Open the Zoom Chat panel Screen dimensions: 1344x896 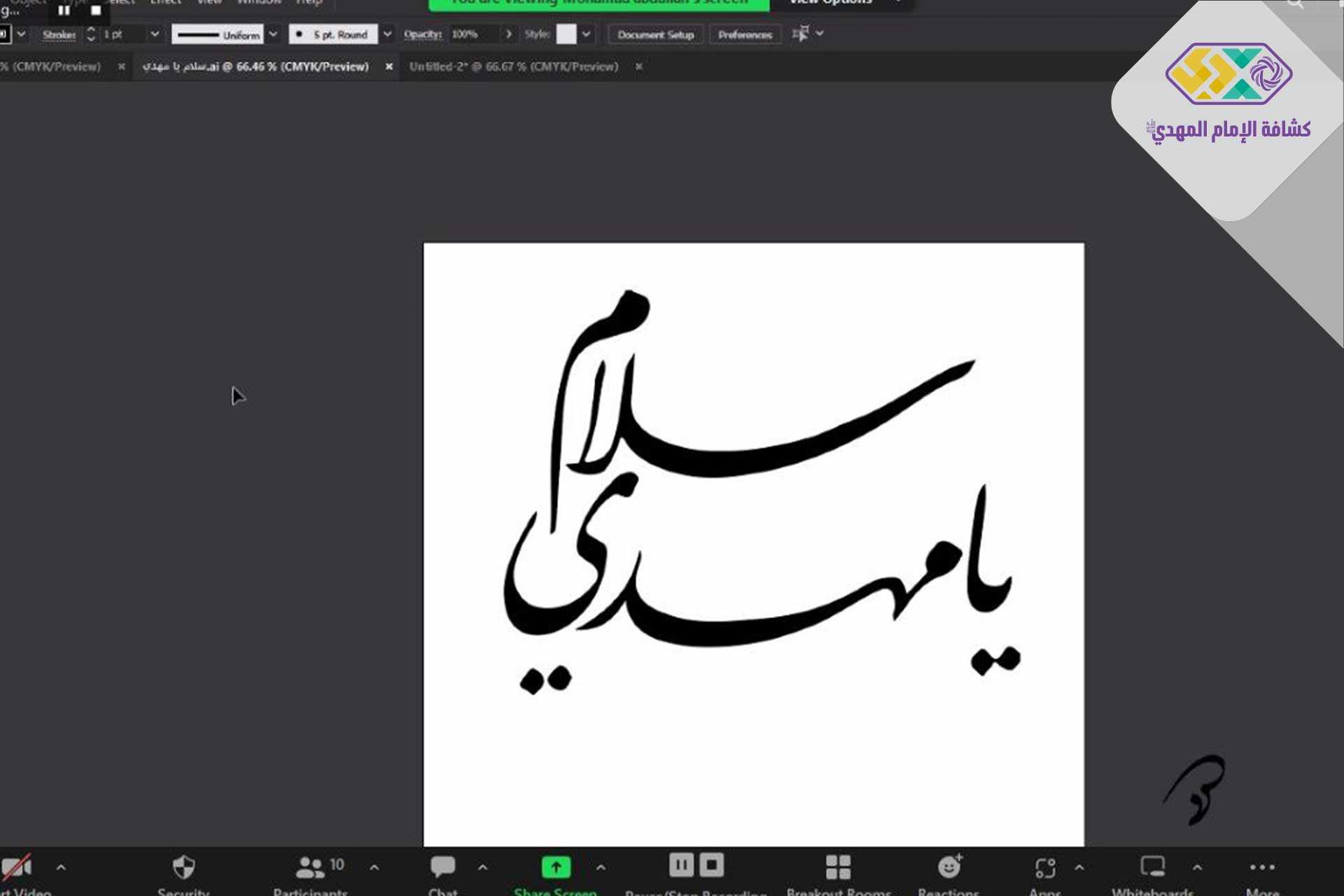click(x=442, y=868)
